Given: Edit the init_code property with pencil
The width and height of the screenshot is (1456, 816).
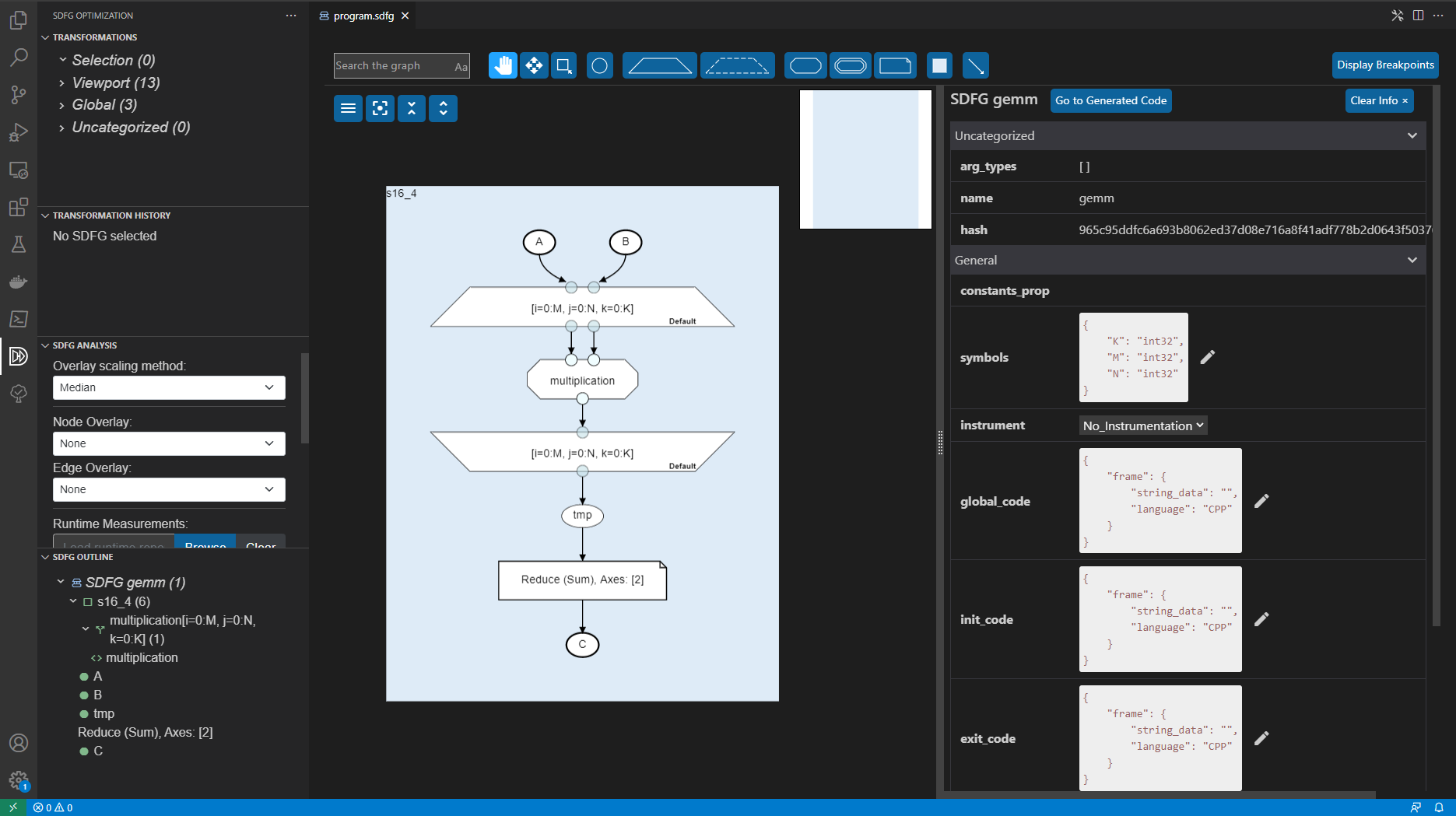Looking at the screenshot, I should pos(1261,619).
